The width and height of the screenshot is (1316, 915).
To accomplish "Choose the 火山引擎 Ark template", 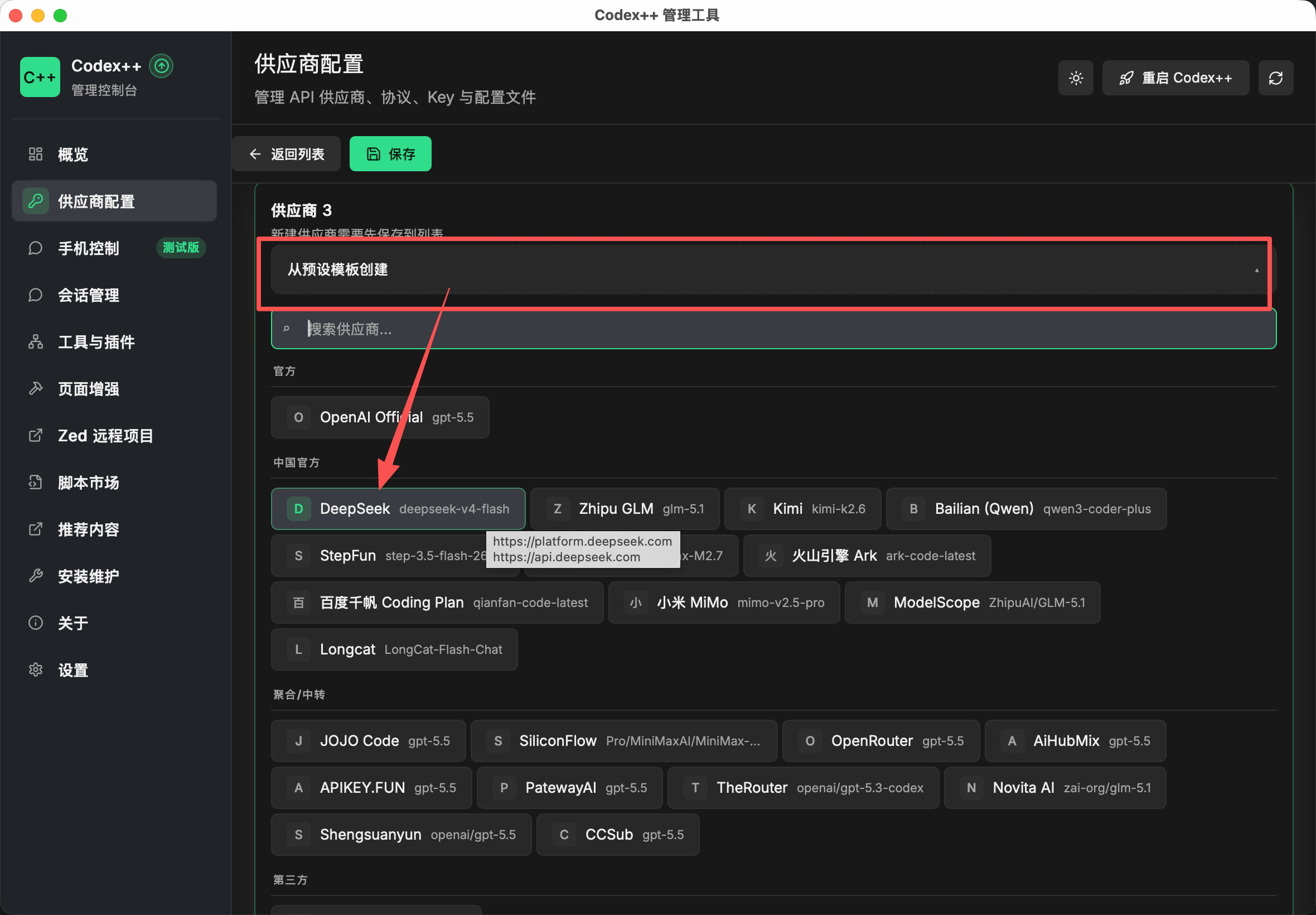I will [867, 556].
